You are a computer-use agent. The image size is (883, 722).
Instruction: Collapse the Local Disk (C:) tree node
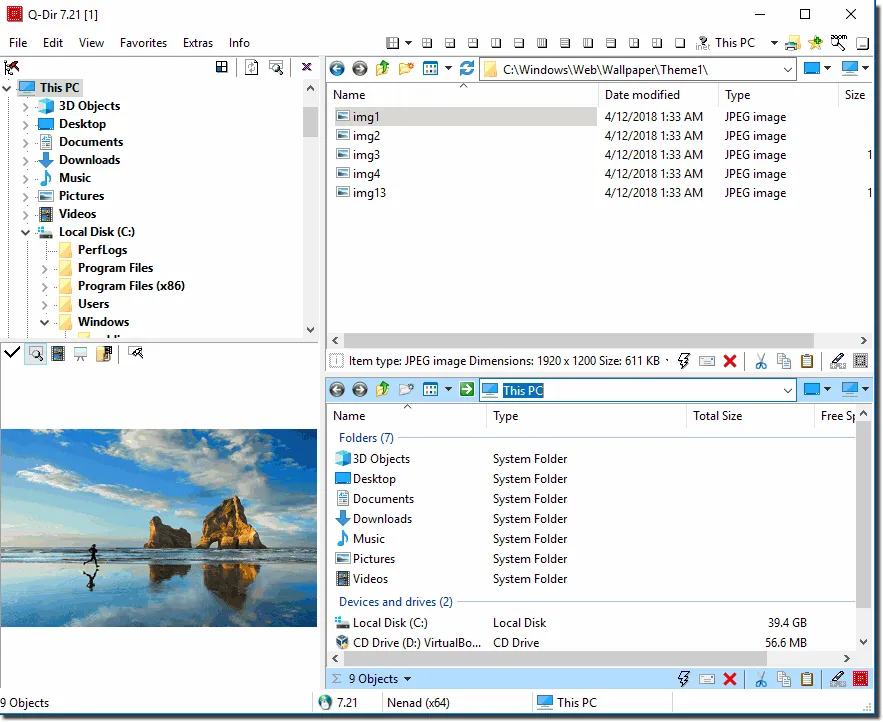point(26,232)
